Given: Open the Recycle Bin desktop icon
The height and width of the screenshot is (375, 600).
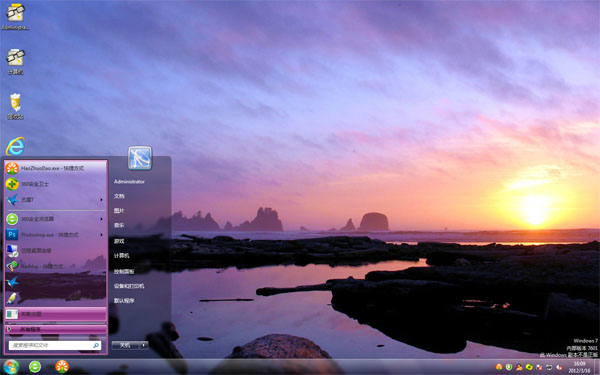Looking at the screenshot, I should [x=15, y=106].
